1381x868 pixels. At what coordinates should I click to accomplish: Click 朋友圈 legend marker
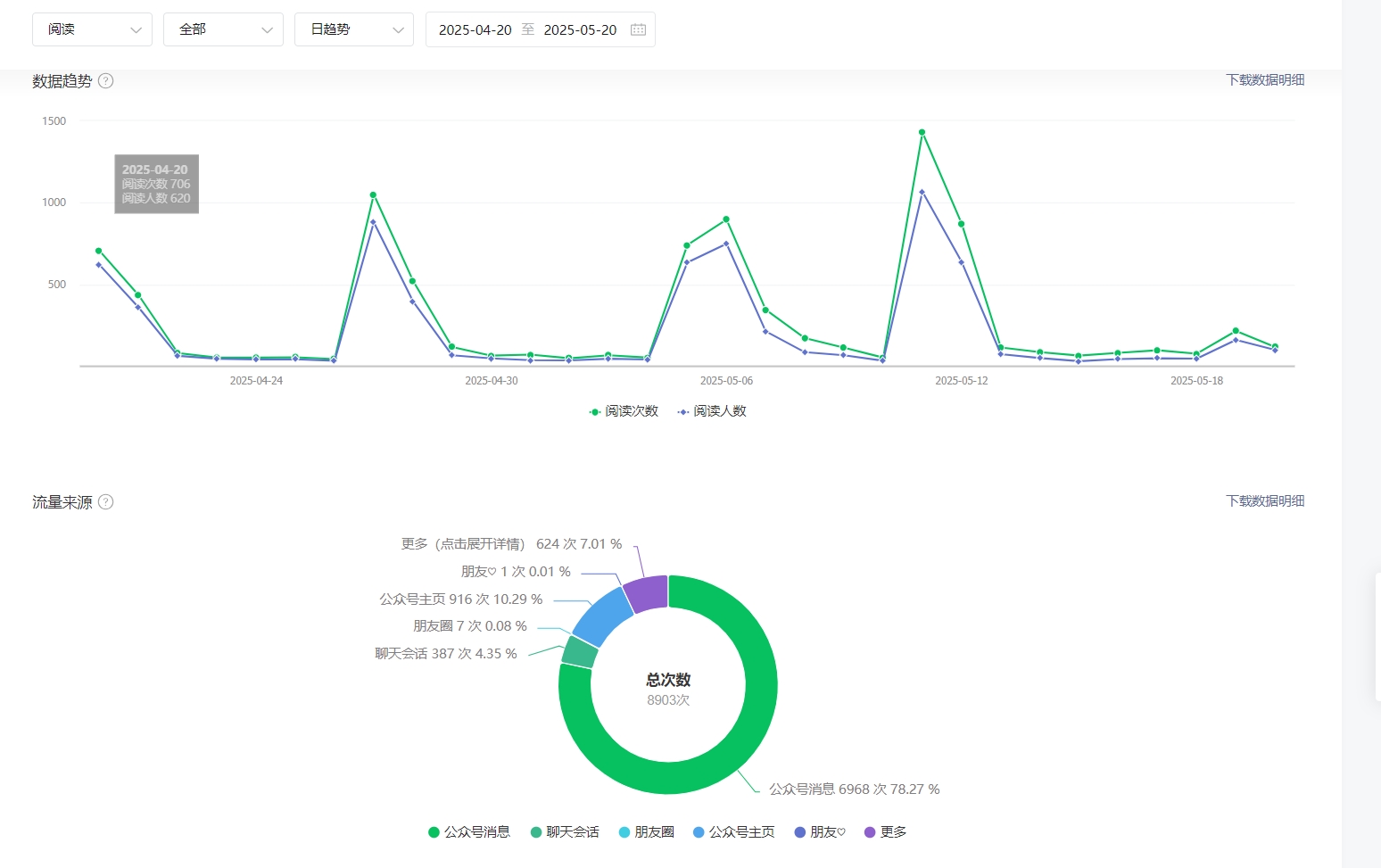(624, 832)
